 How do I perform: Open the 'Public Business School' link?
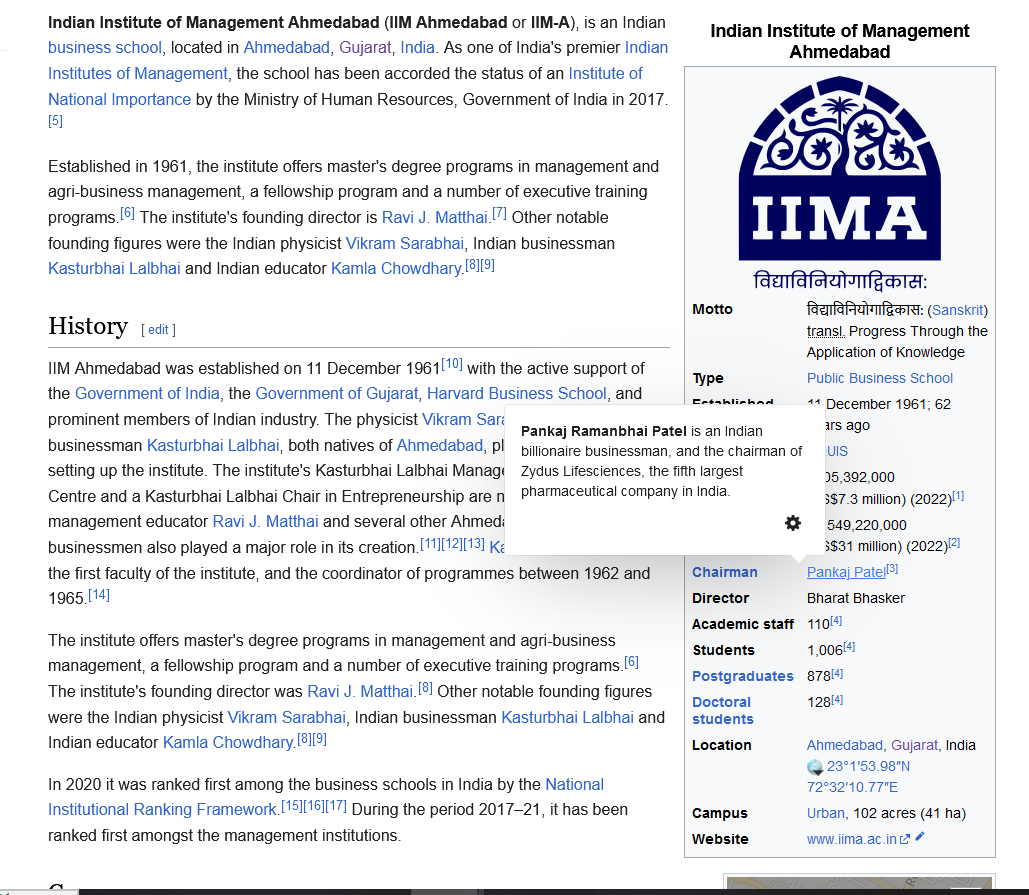point(879,379)
